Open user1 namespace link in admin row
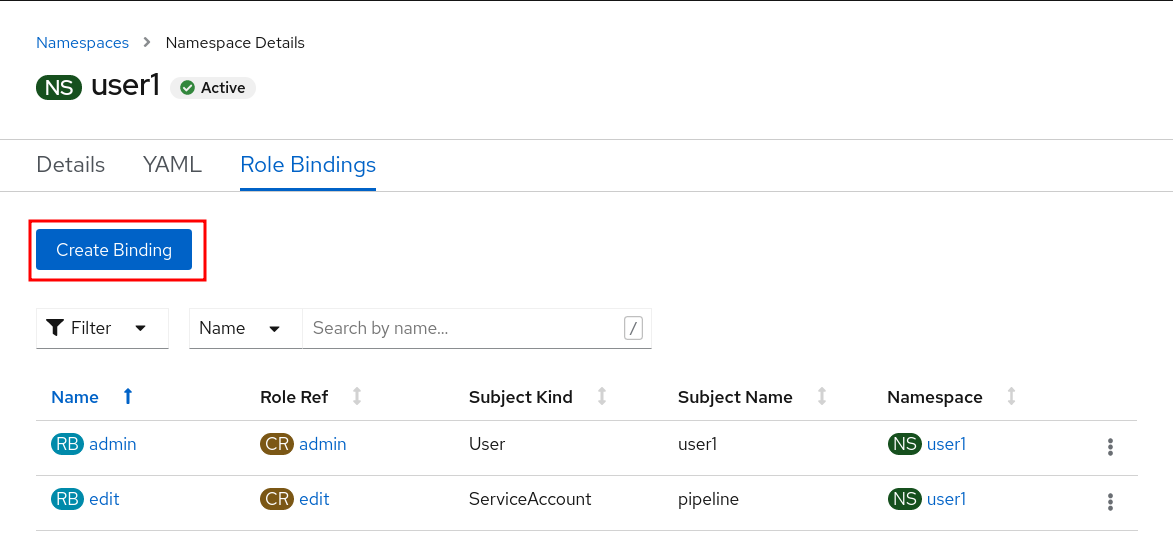The image size is (1173, 540). click(946, 444)
